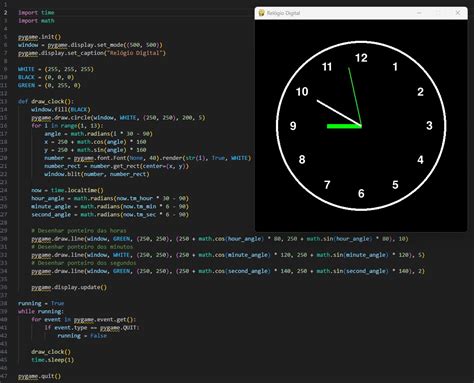Click number 12 on the clock face

click(361, 58)
